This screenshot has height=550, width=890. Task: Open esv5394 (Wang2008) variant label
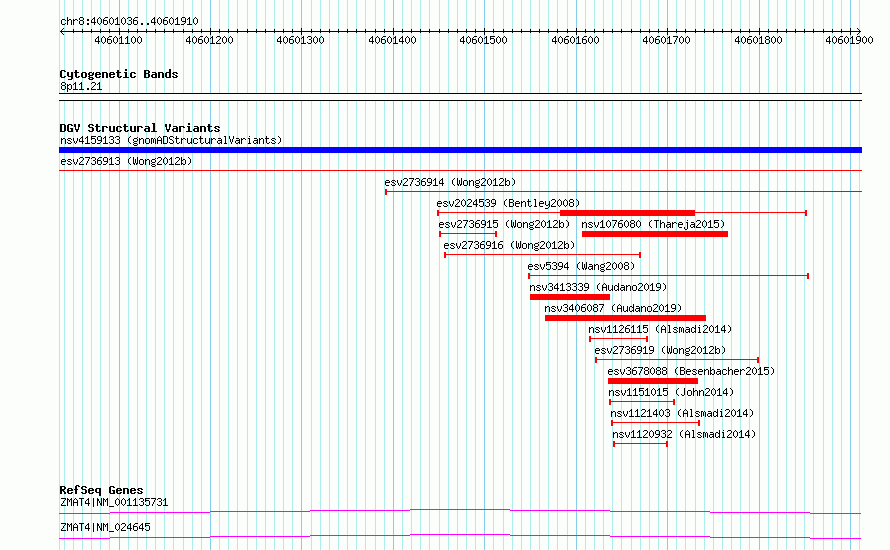(x=581, y=266)
